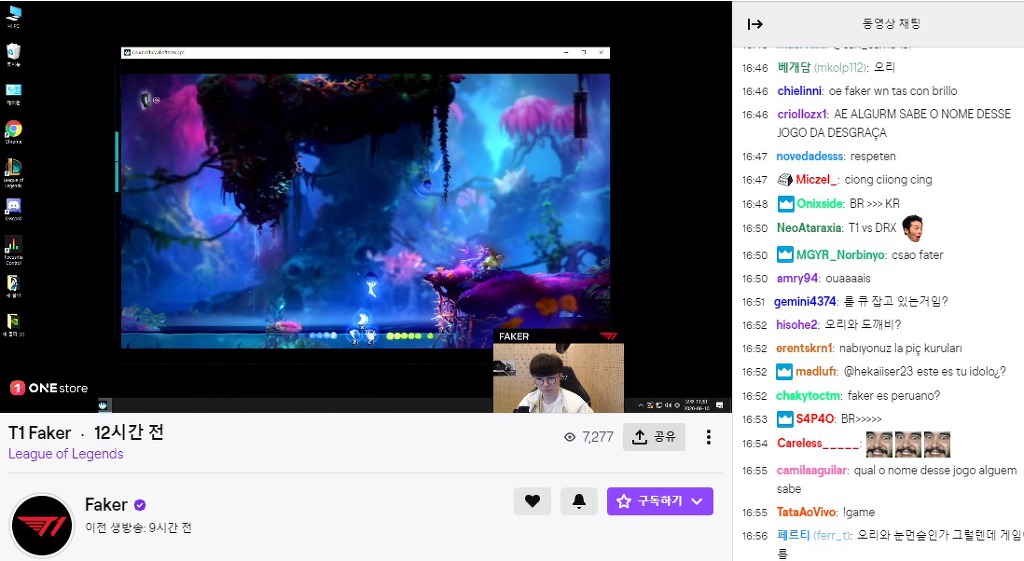Click the Recycle Bin icon in the stream
Image resolution: width=1024 pixels, height=561 pixels.
pyautogui.click(x=13, y=52)
